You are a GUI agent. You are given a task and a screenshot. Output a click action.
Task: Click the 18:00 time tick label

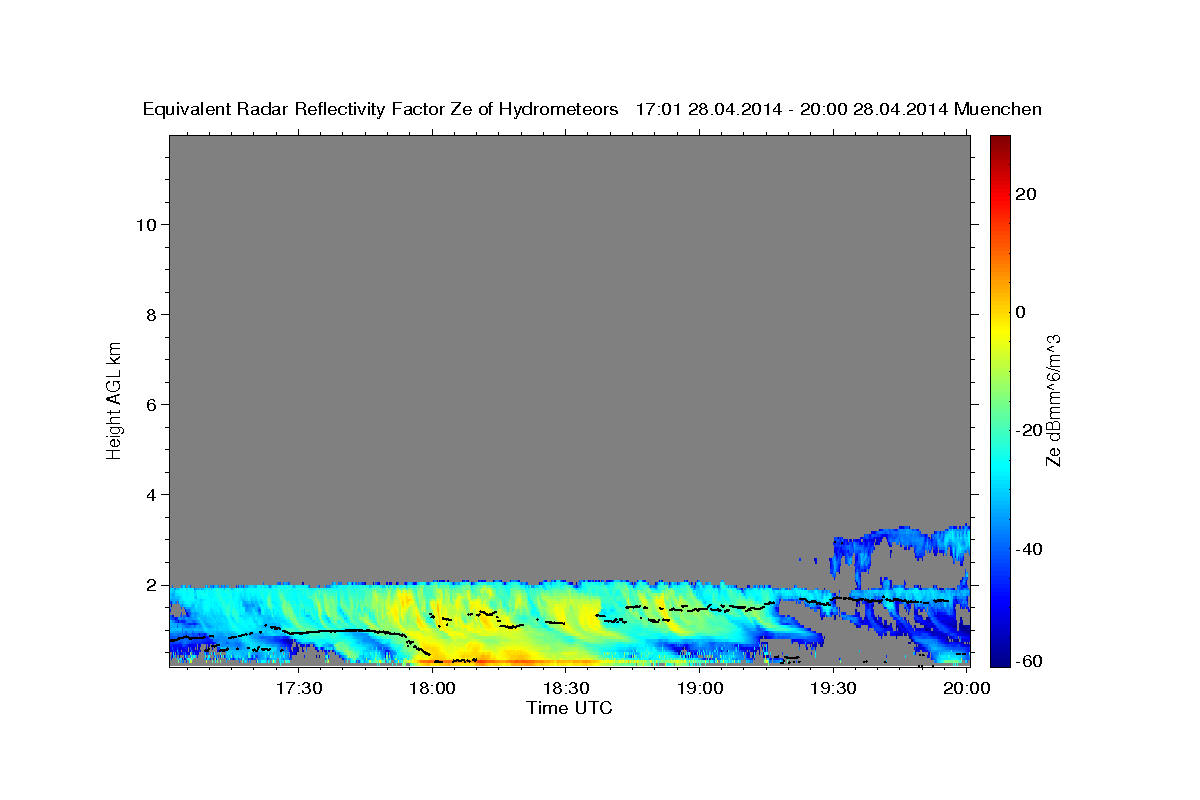tap(433, 689)
